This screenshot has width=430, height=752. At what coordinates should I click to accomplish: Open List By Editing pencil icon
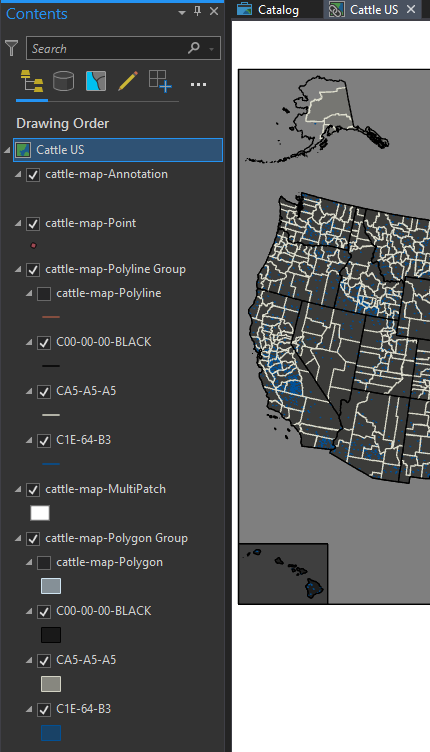(128, 81)
